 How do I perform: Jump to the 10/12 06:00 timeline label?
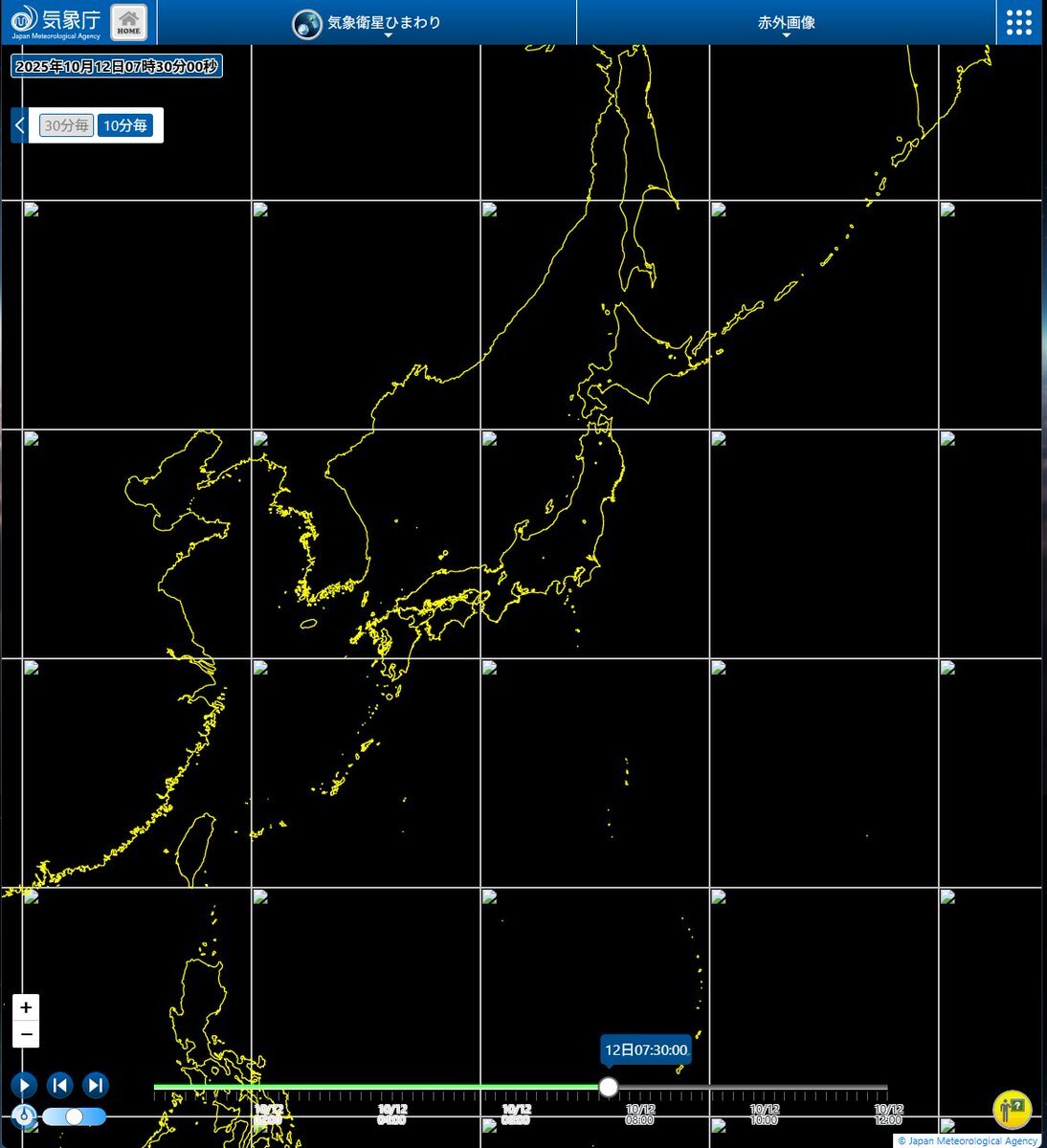pyautogui.click(x=515, y=1115)
